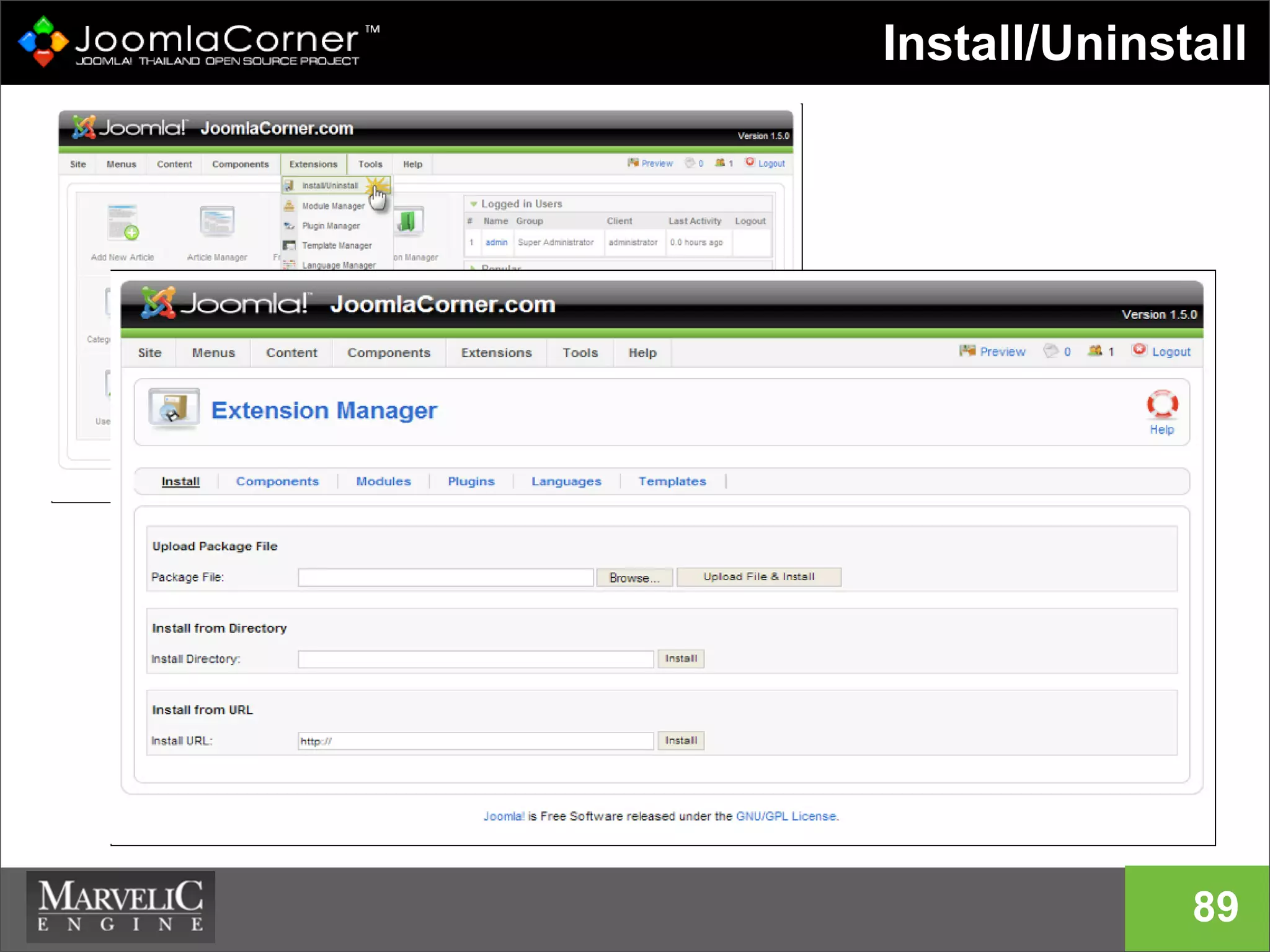Click Install button for URL

(681, 740)
